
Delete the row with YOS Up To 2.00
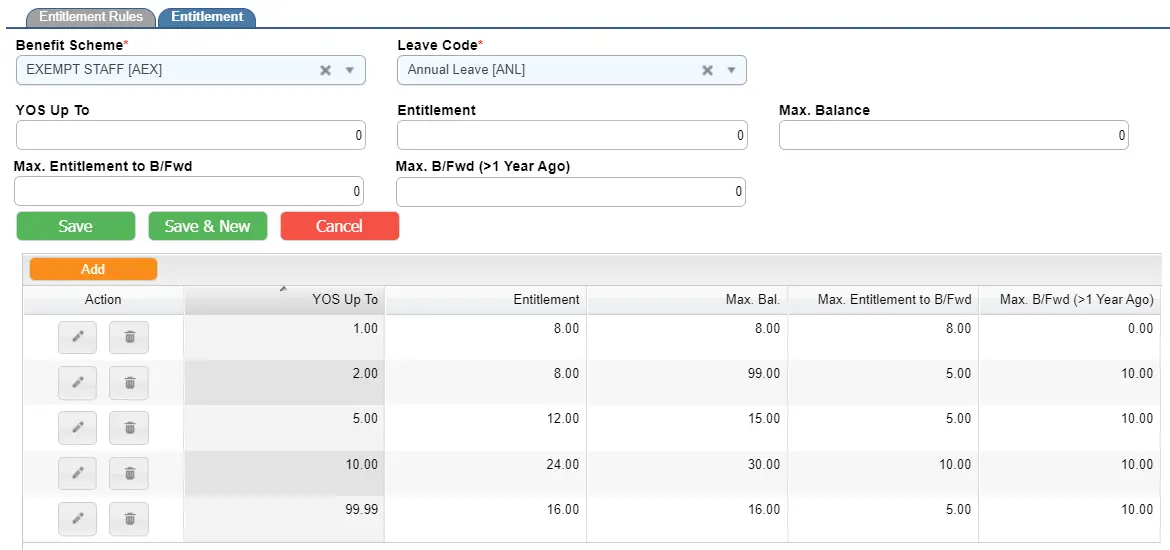point(129,383)
